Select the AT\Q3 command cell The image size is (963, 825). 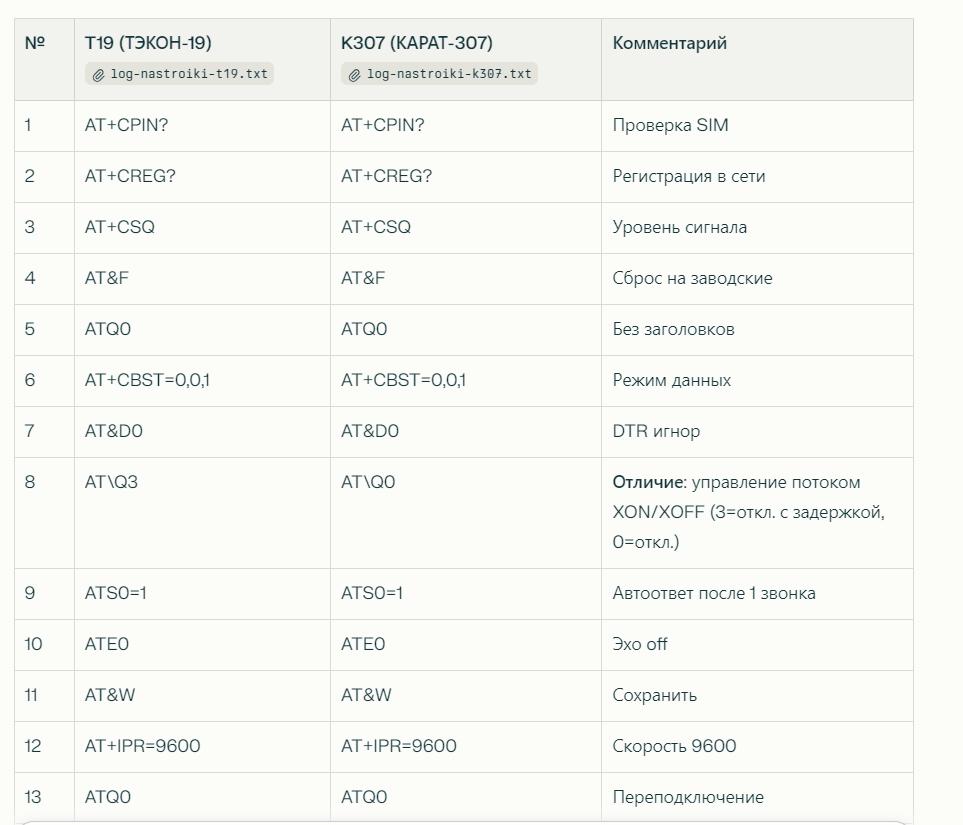click(111, 482)
